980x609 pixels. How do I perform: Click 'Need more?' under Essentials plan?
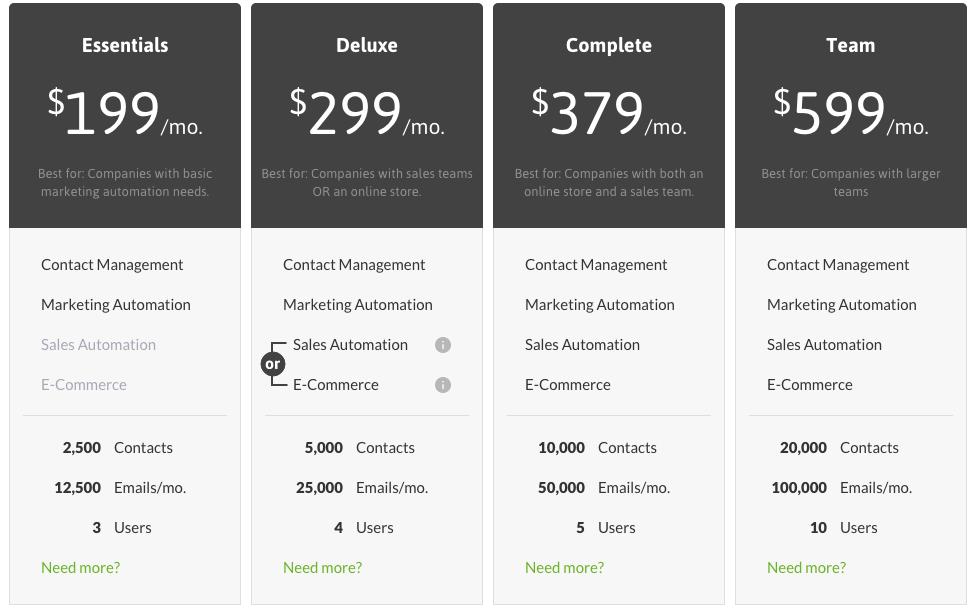pos(80,568)
